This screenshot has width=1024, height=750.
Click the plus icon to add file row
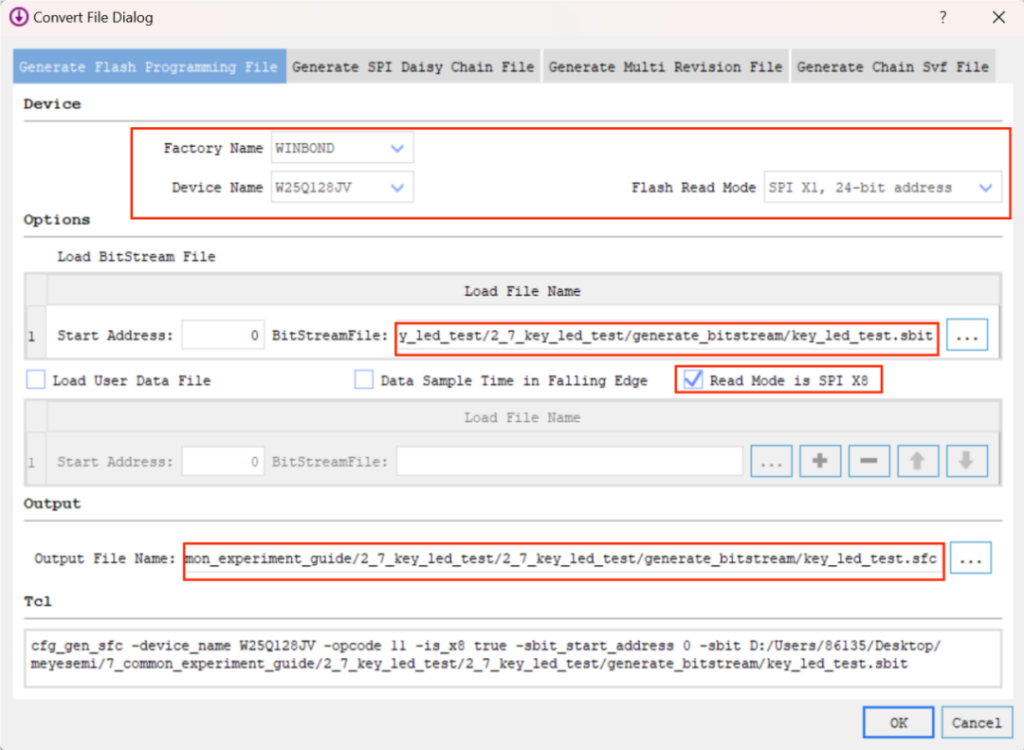click(820, 461)
